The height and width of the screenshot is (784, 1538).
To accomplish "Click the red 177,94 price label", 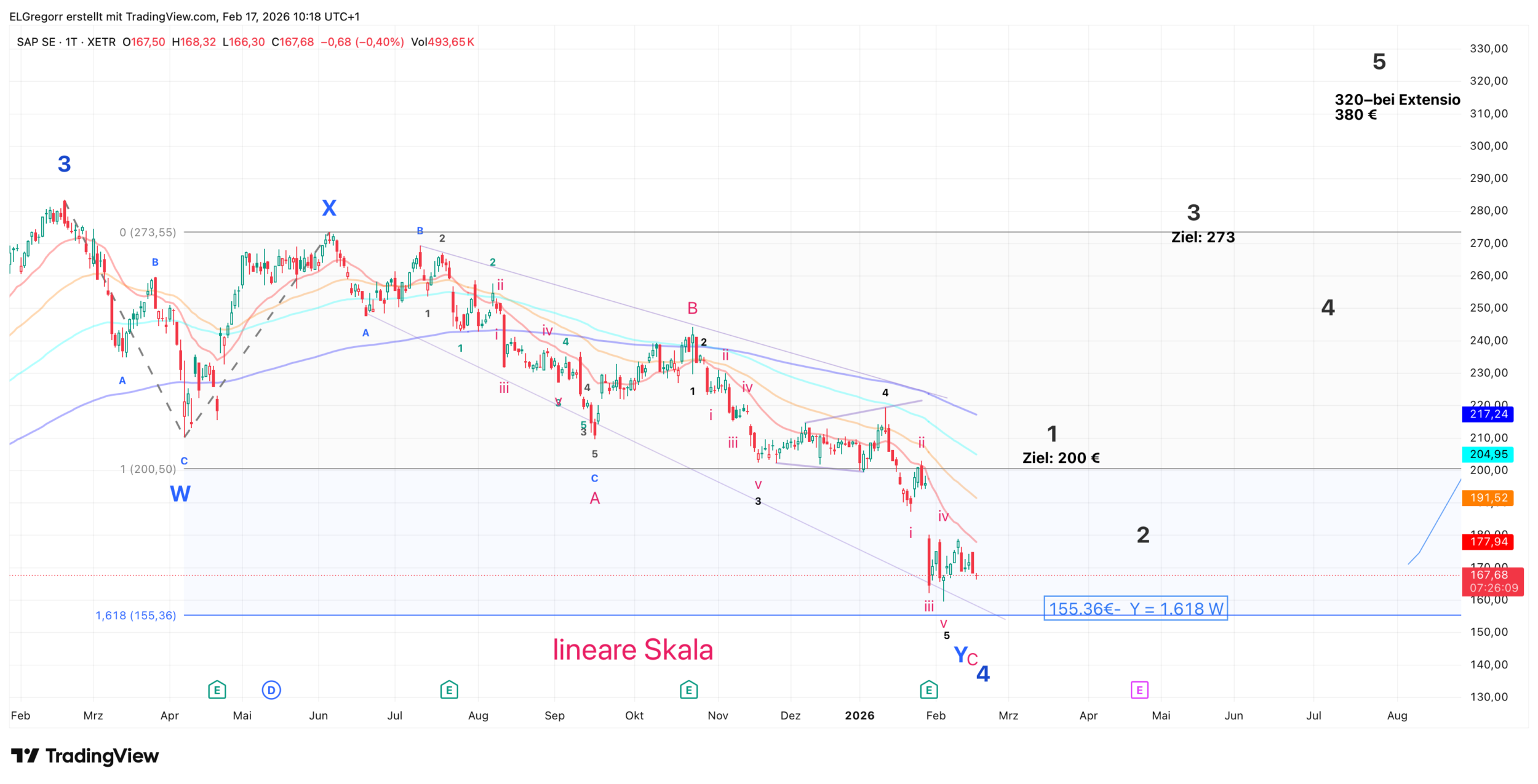I will point(1488,542).
